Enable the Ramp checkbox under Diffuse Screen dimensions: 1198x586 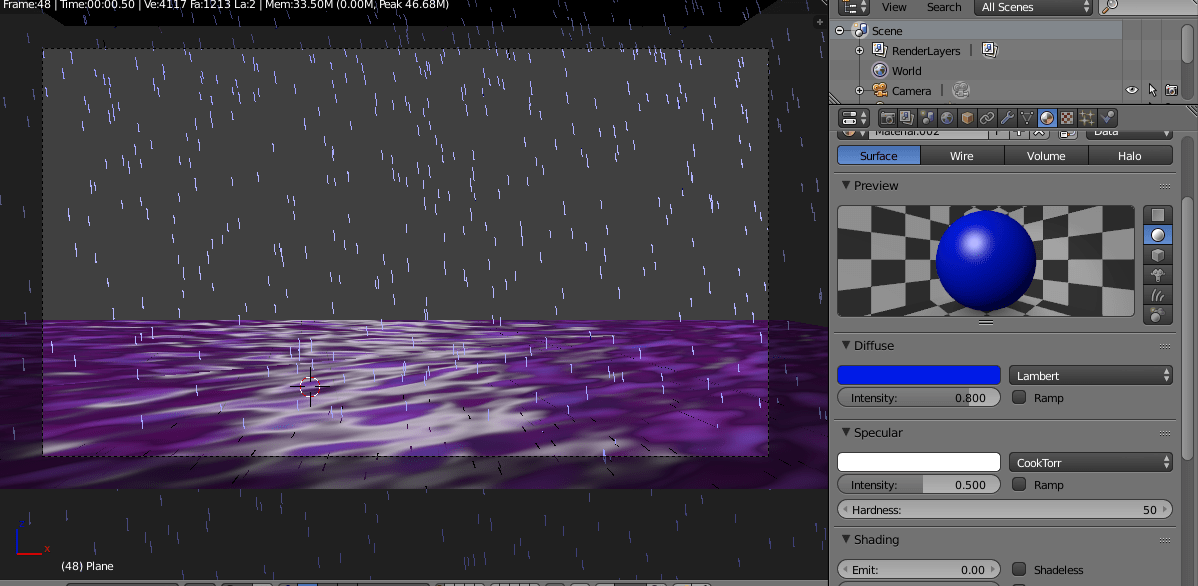(x=1019, y=397)
